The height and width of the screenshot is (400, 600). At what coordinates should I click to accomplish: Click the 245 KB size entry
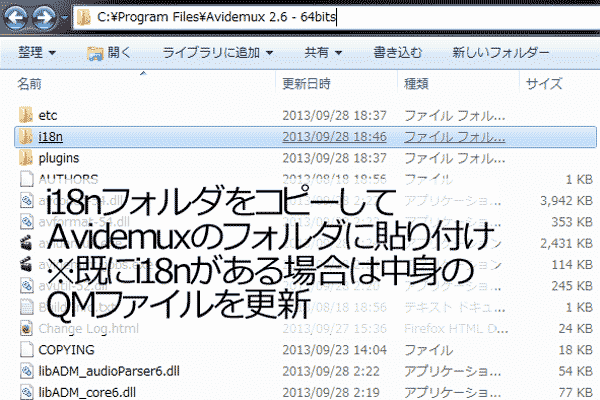(572, 286)
